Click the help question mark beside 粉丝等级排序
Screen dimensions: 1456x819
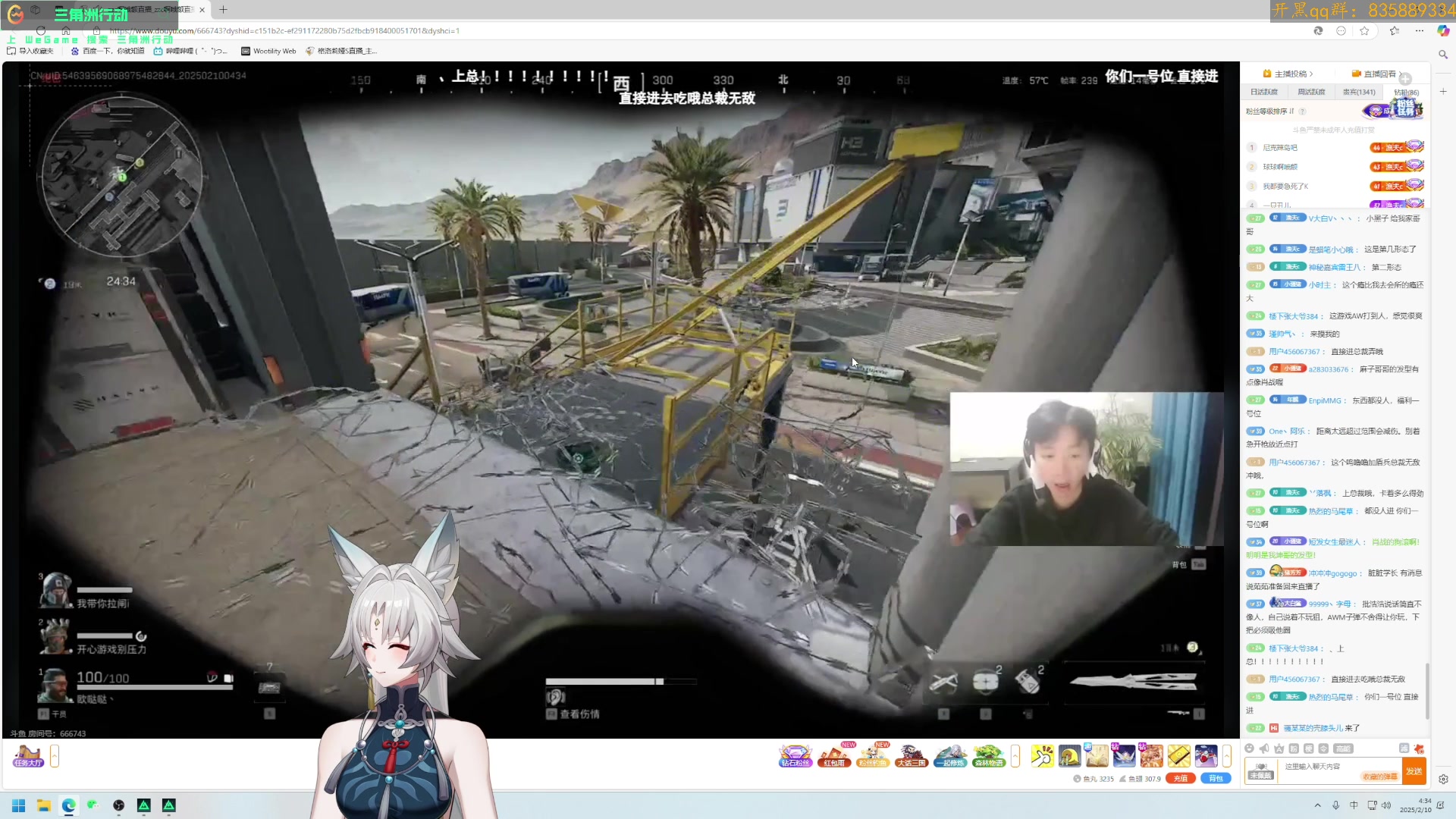pyautogui.click(x=1302, y=111)
